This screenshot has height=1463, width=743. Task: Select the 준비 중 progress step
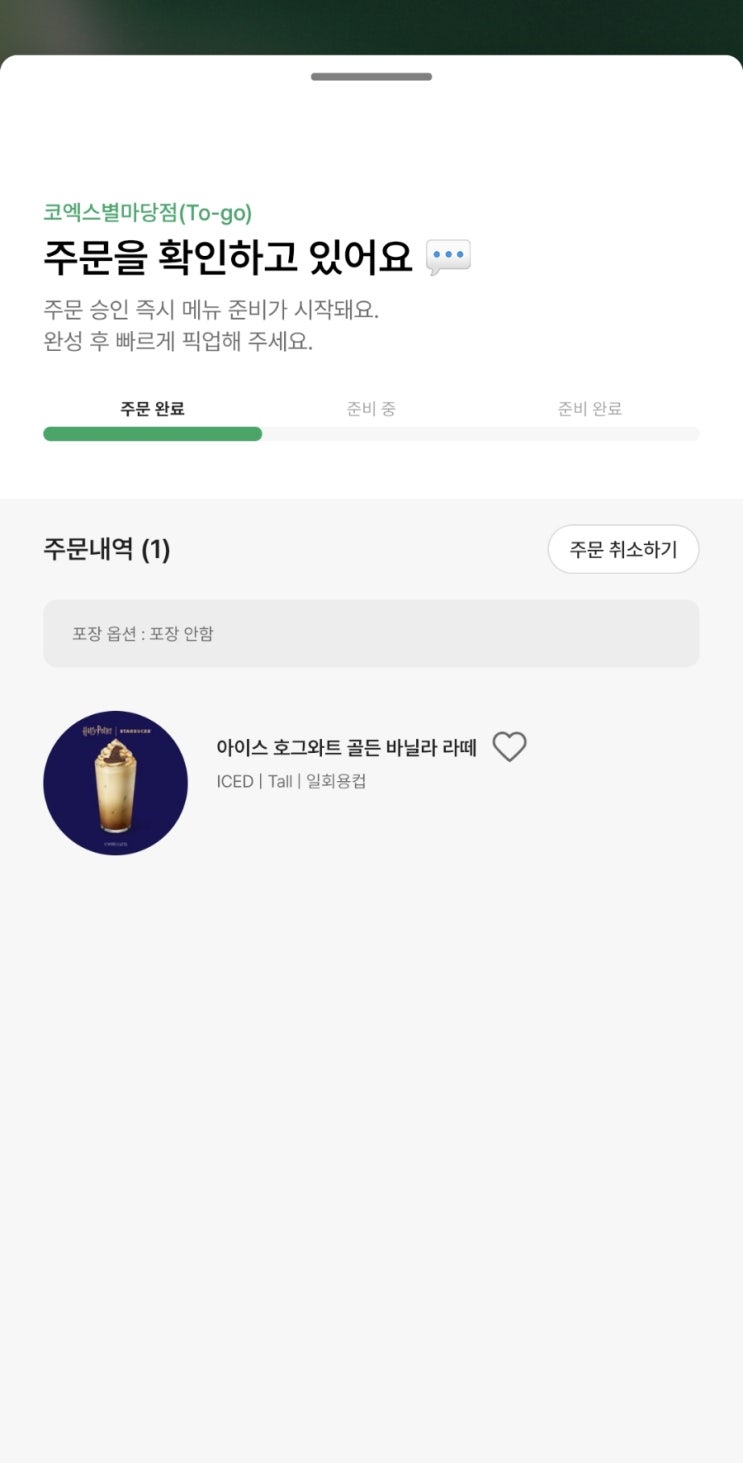pos(371,409)
